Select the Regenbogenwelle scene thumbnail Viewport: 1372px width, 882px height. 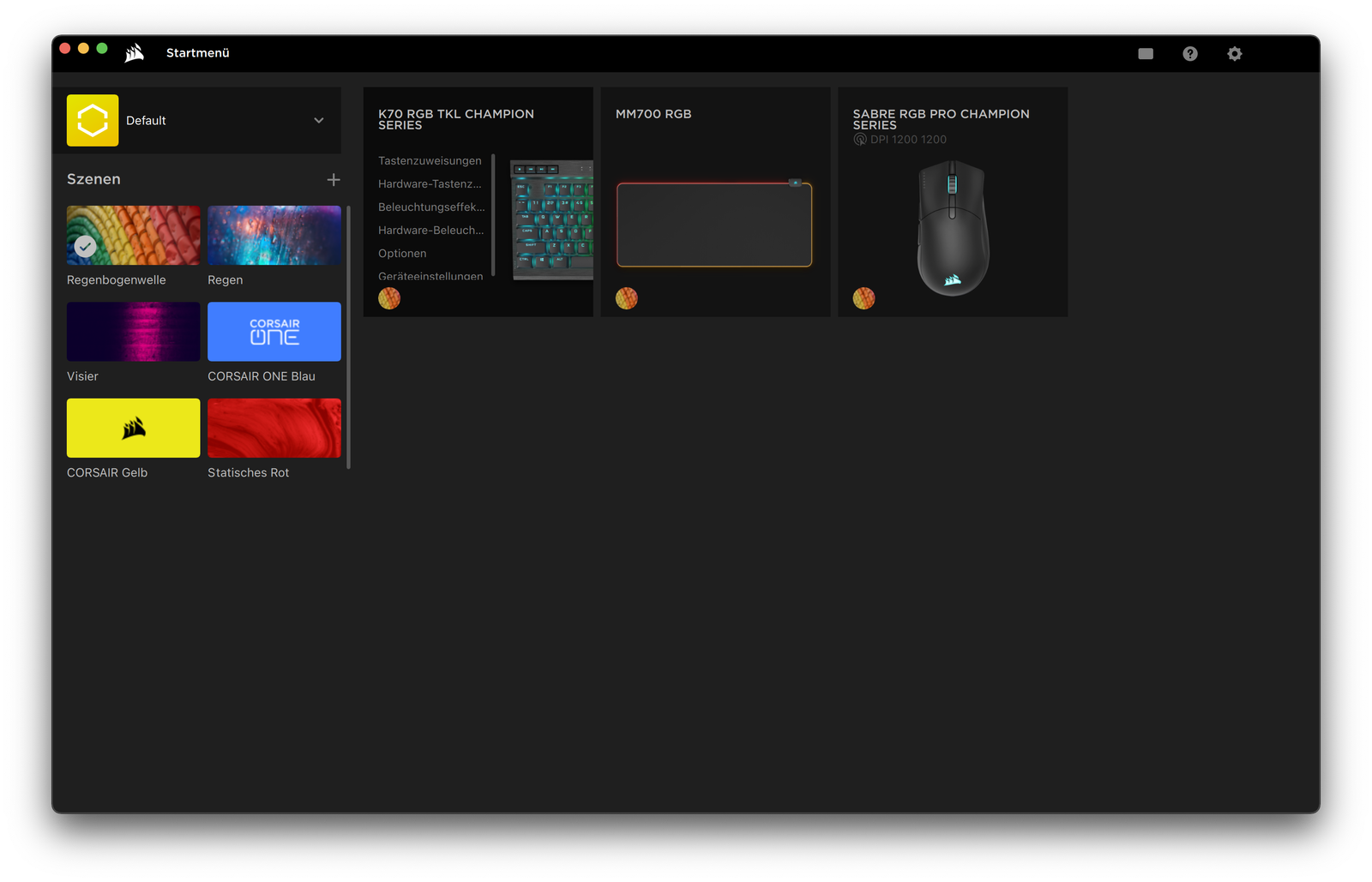134,236
